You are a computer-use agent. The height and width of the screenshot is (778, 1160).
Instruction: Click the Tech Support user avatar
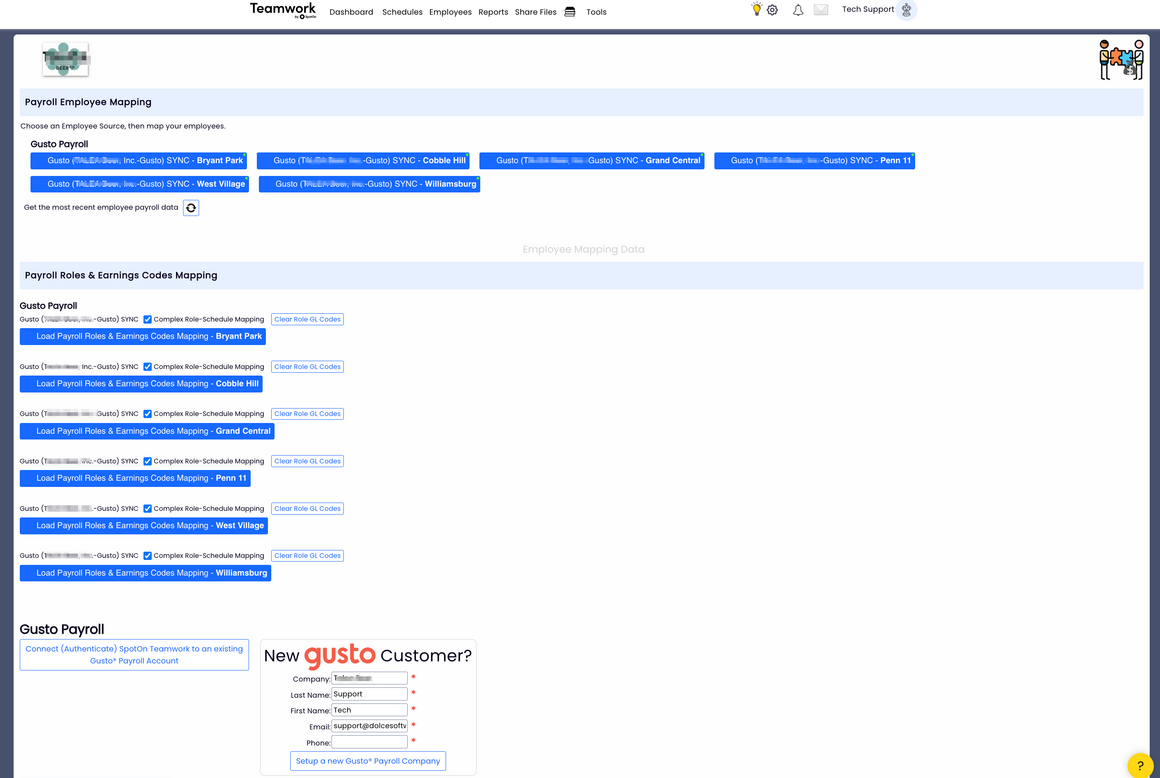point(906,10)
